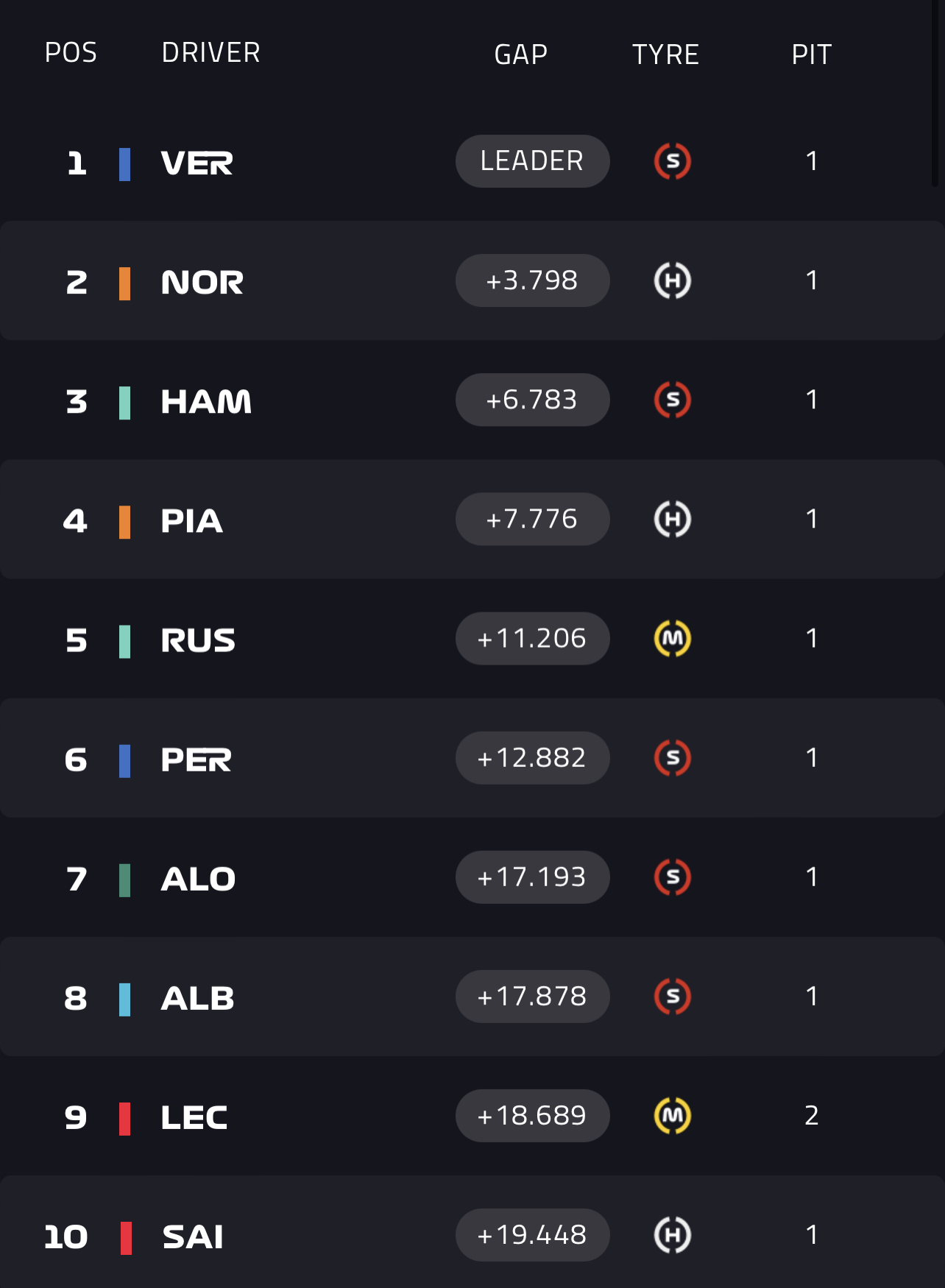Sort by the TYRE column header
This screenshot has height=1288, width=945.
[x=665, y=54]
